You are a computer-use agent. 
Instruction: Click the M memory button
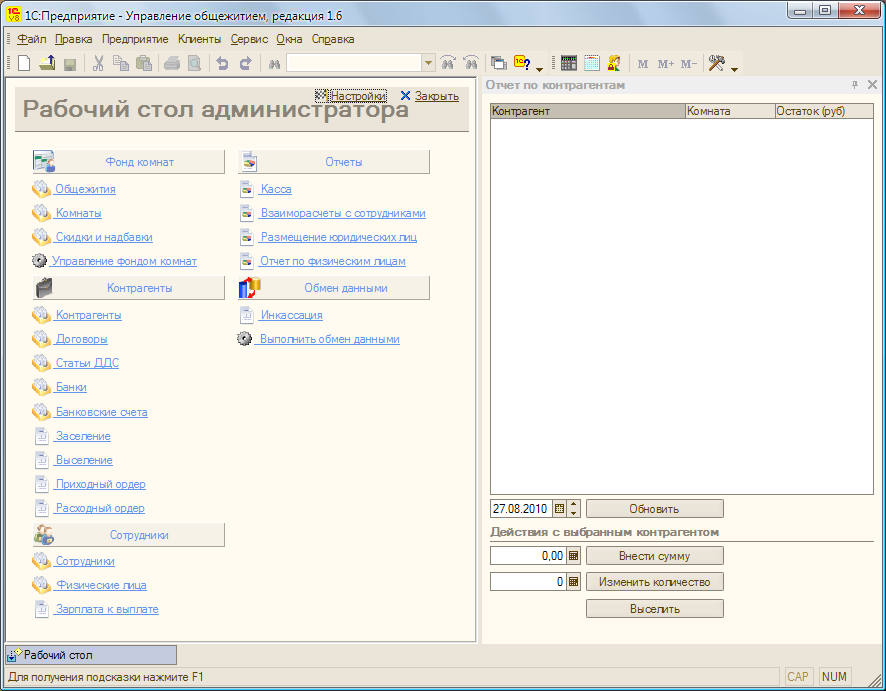click(x=642, y=64)
